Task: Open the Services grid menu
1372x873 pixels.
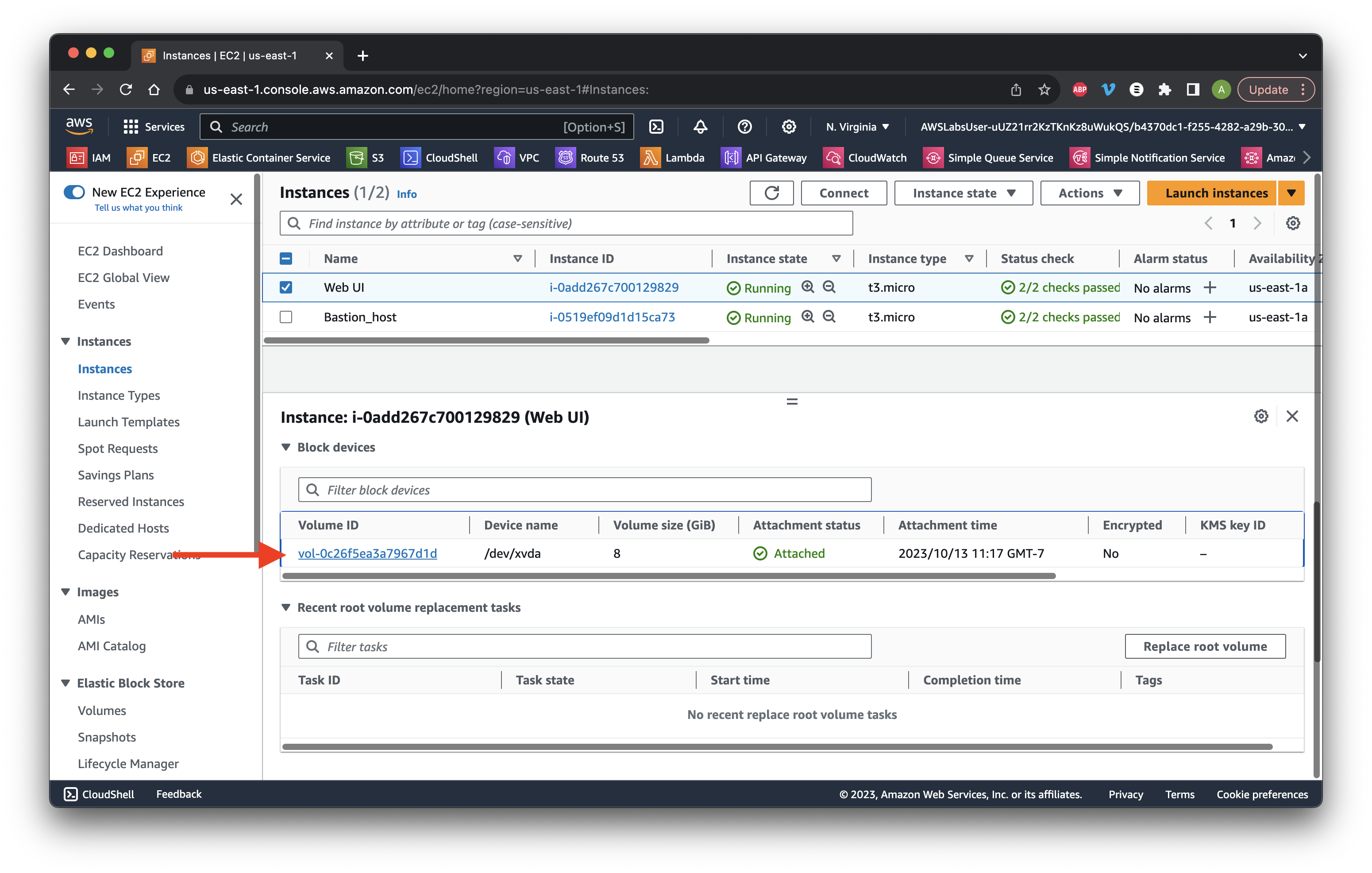Action: click(154, 127)
